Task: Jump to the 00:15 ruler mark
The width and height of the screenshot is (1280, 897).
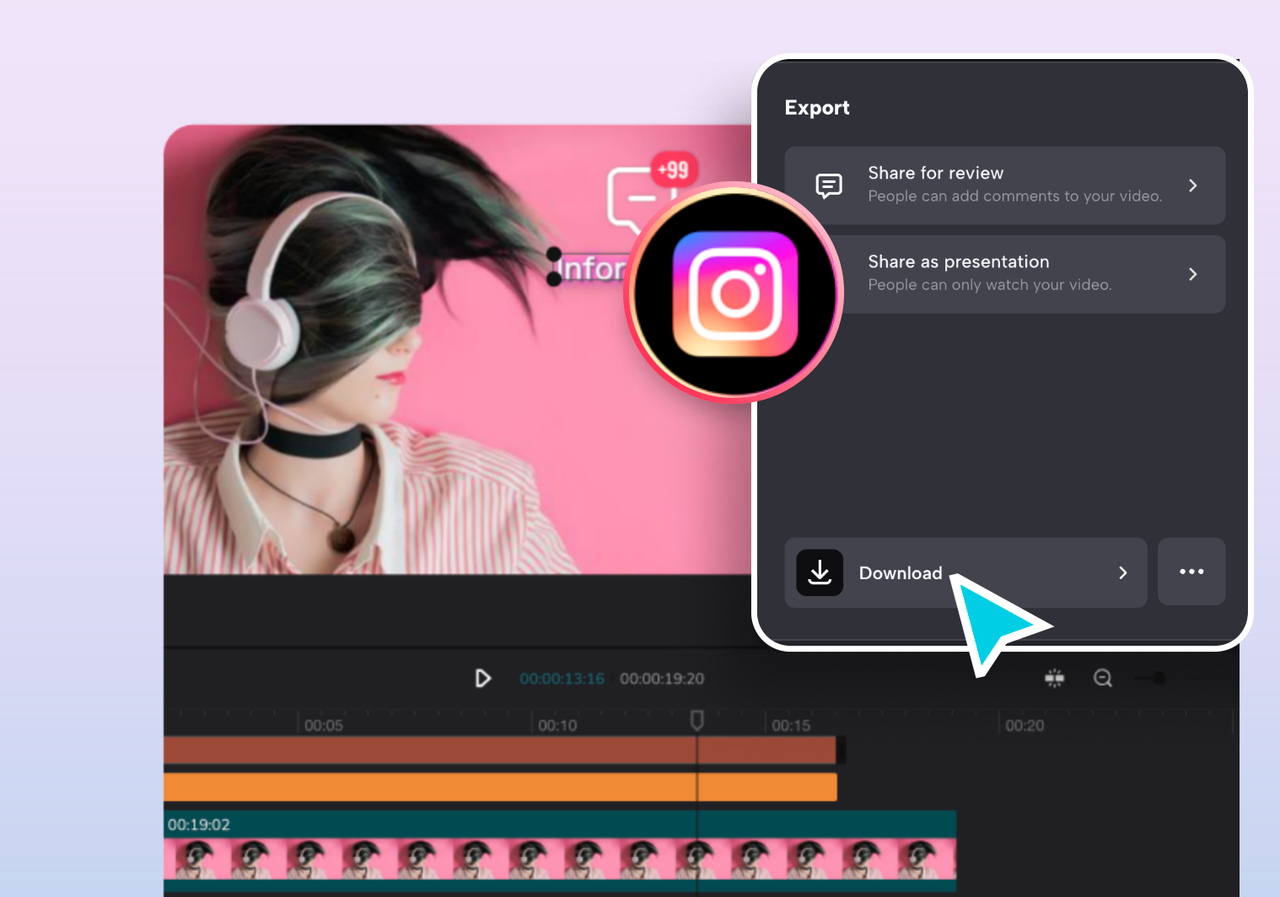Action: pyautogui.click(x=791, y=725)
